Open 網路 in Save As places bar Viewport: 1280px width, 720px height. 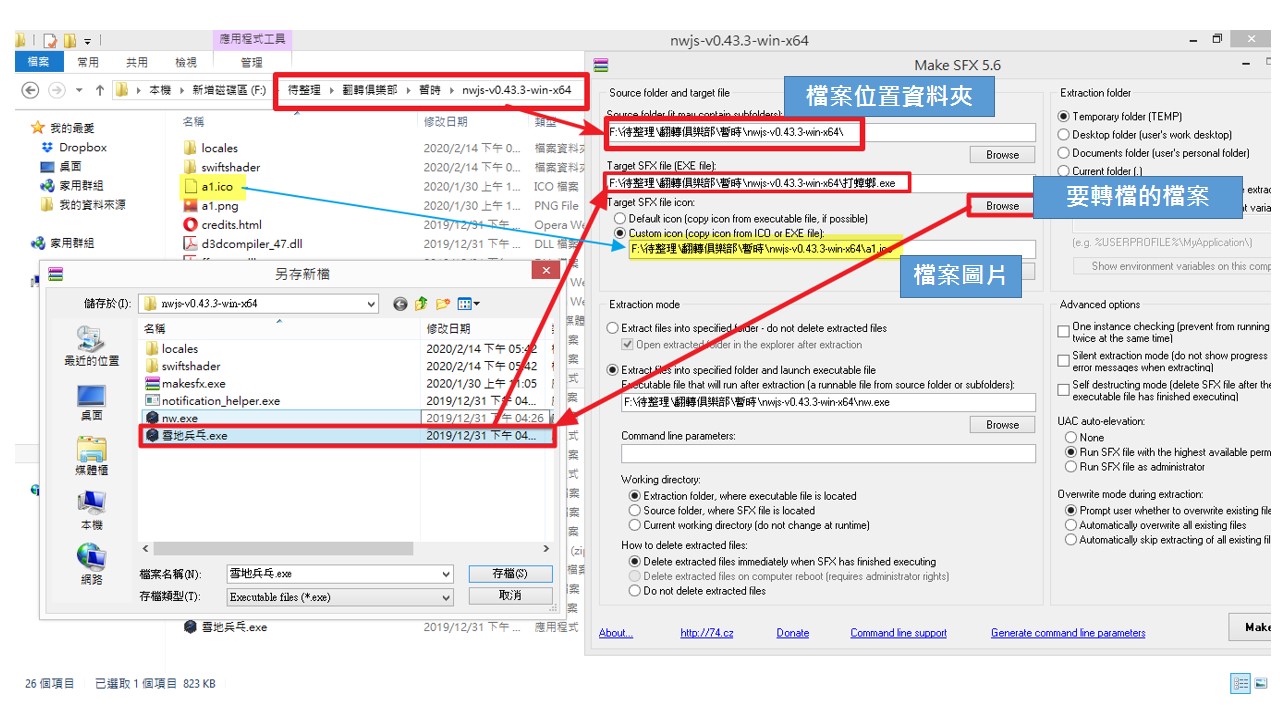pyautogui.click(x=91, y=565)
